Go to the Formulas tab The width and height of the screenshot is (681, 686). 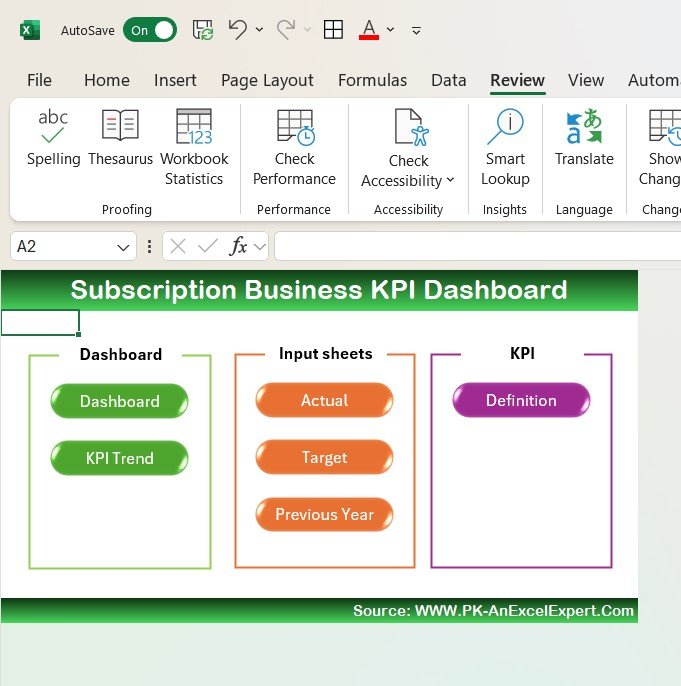(372, 80)
